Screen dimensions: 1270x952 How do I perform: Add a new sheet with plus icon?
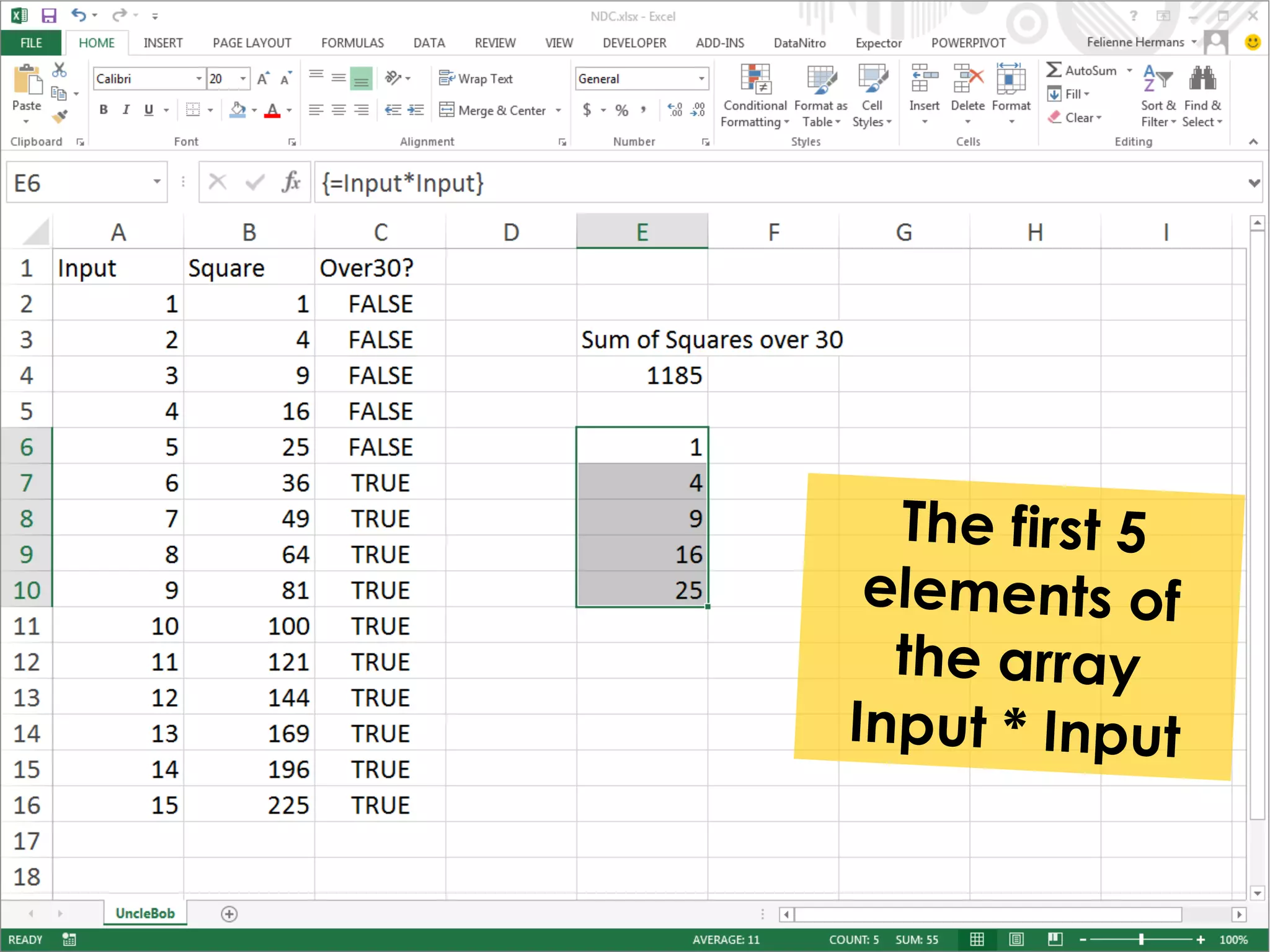coord(229,914)
